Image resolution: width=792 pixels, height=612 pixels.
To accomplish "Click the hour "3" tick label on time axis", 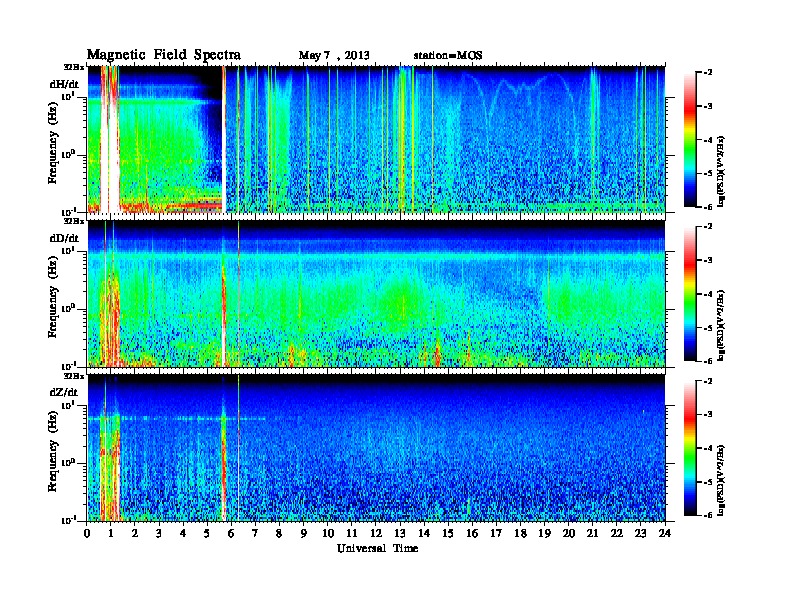I will [160, 534].
